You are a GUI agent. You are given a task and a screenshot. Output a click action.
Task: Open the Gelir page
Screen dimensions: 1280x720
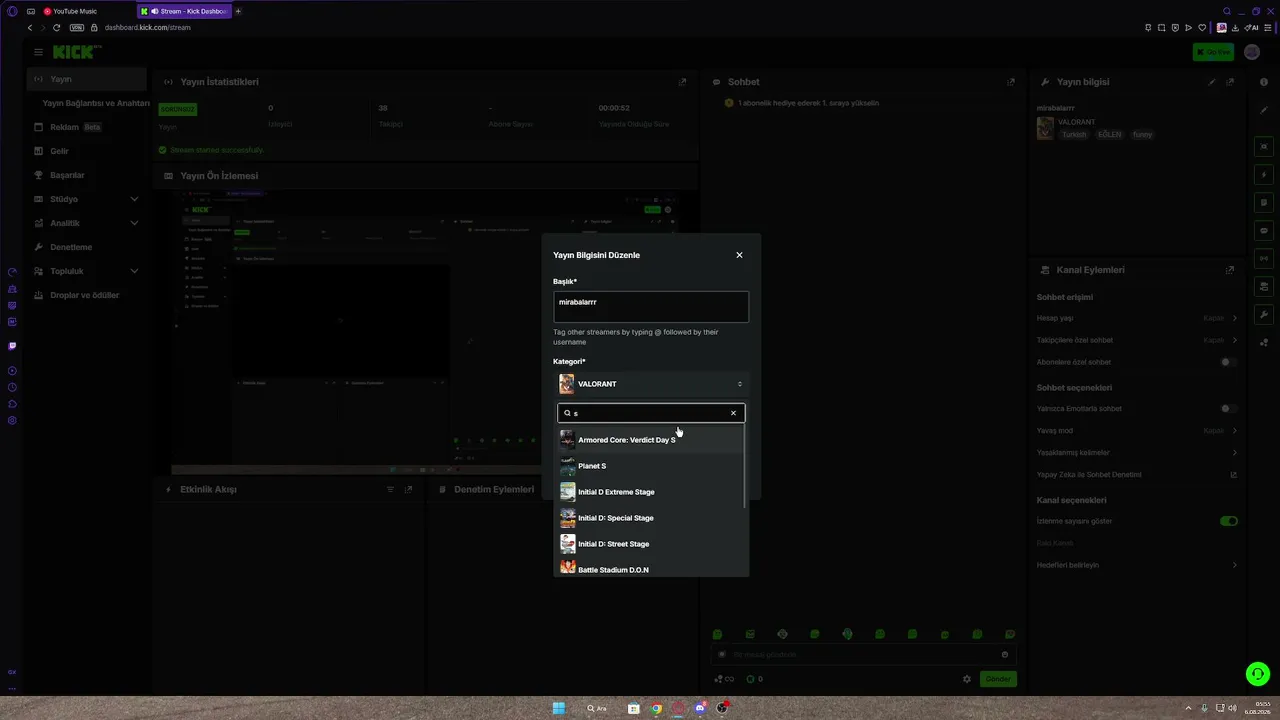(88, 151)
